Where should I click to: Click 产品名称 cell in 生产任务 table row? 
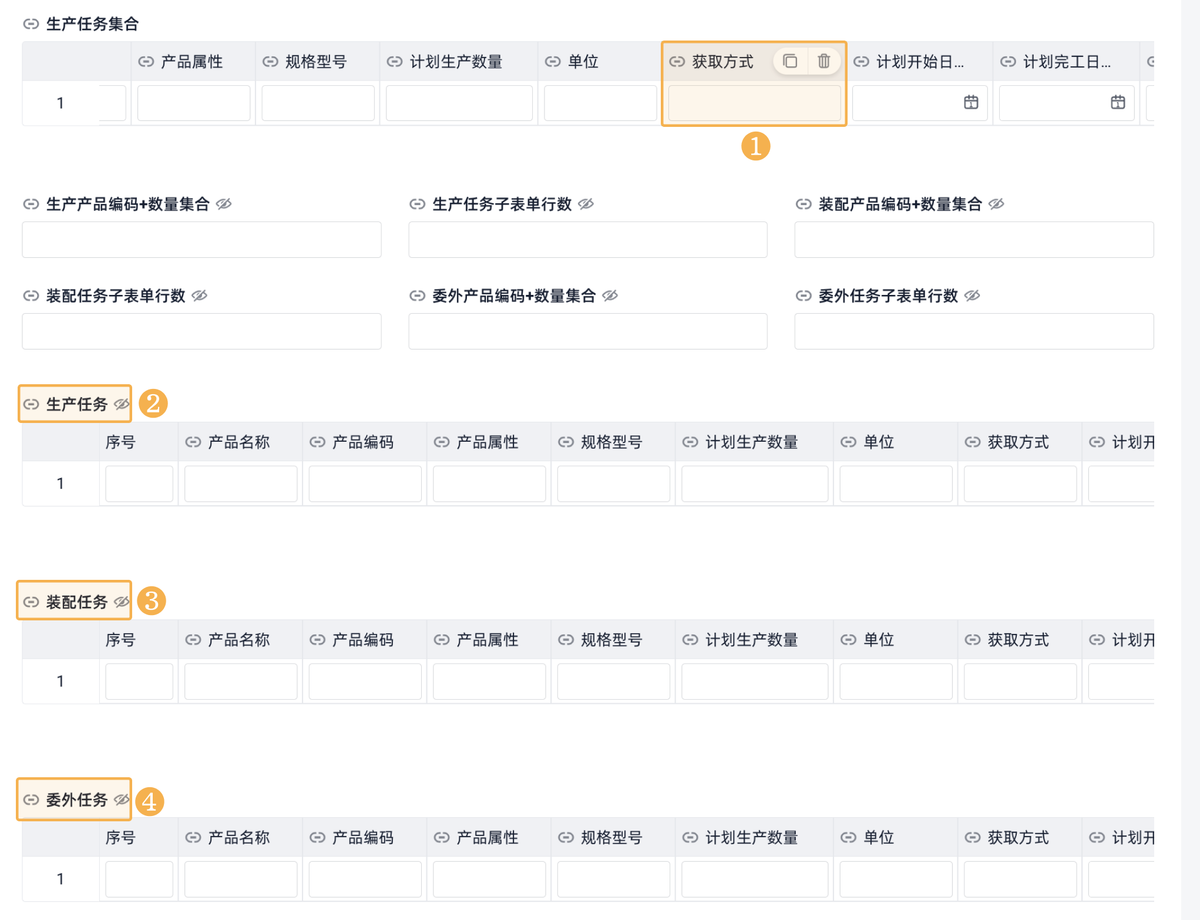[x=240, y=484]
